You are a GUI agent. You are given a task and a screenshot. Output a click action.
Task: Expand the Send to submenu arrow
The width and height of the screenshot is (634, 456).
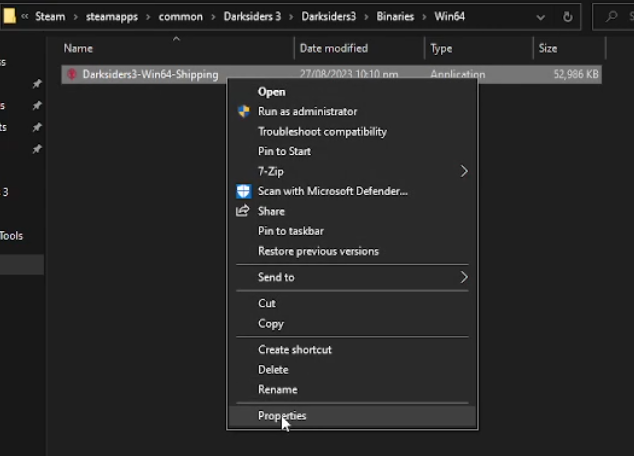(464, 277)
